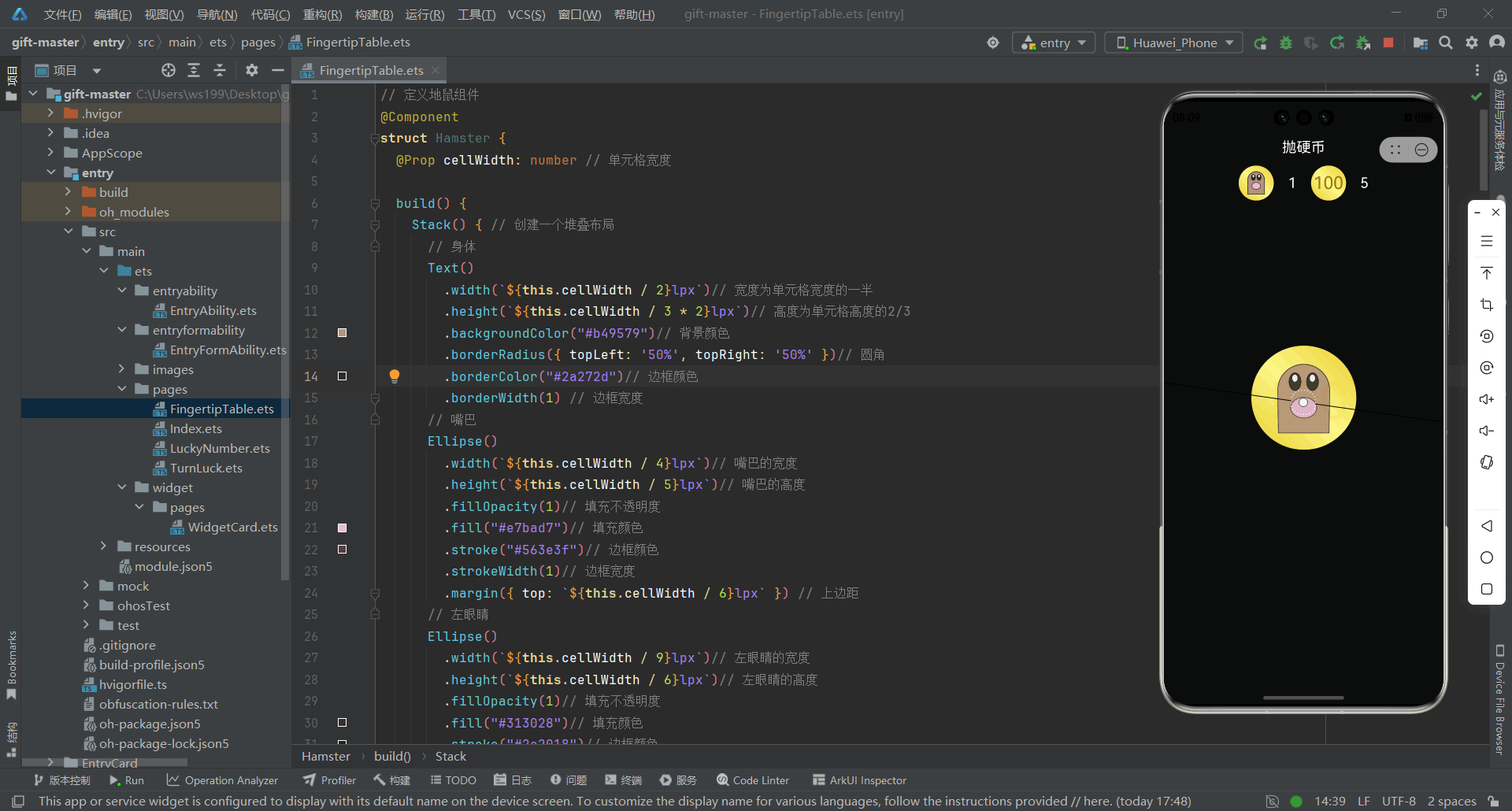This screenshot has width=1512, height=811.
Task: Click the pink color swatch on line 21
Action: (x=342, y=528)
